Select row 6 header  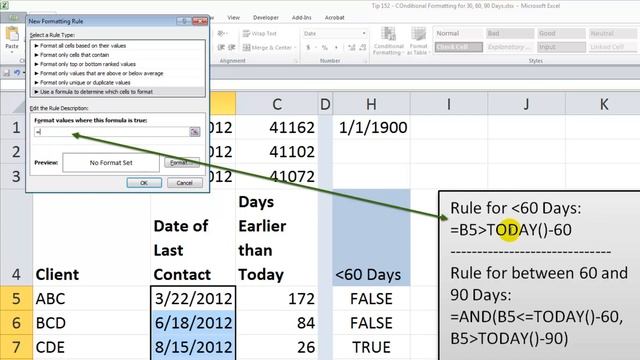[x=16, y=323]
